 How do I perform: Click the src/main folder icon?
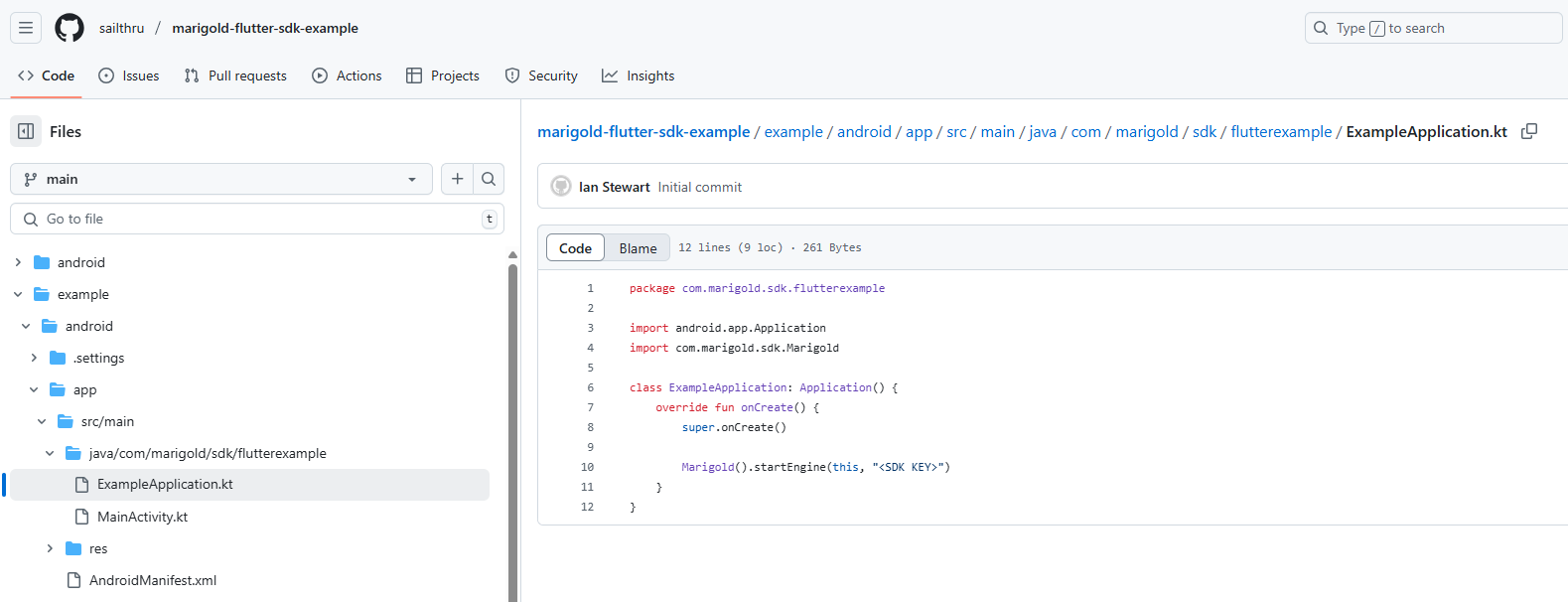[x=66, y=421]
